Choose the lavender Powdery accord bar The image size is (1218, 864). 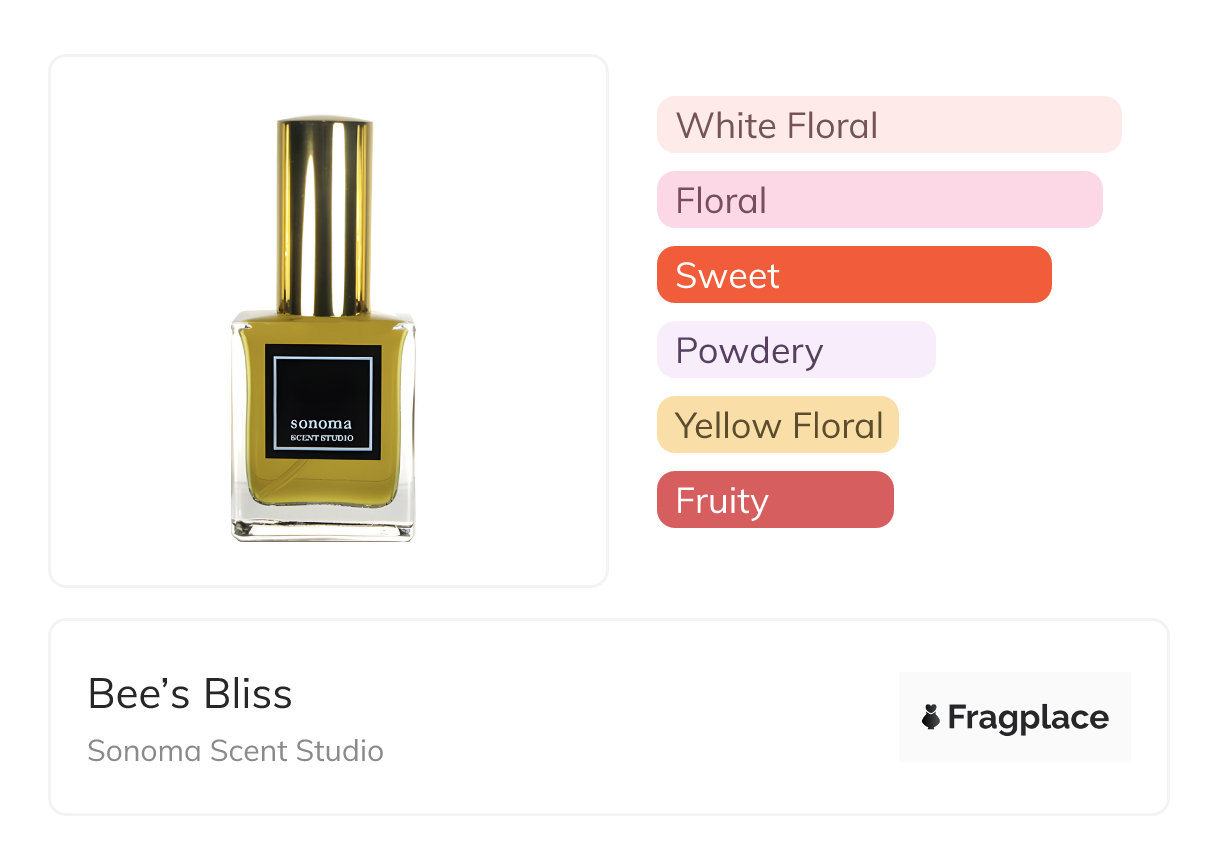point(795,350)
